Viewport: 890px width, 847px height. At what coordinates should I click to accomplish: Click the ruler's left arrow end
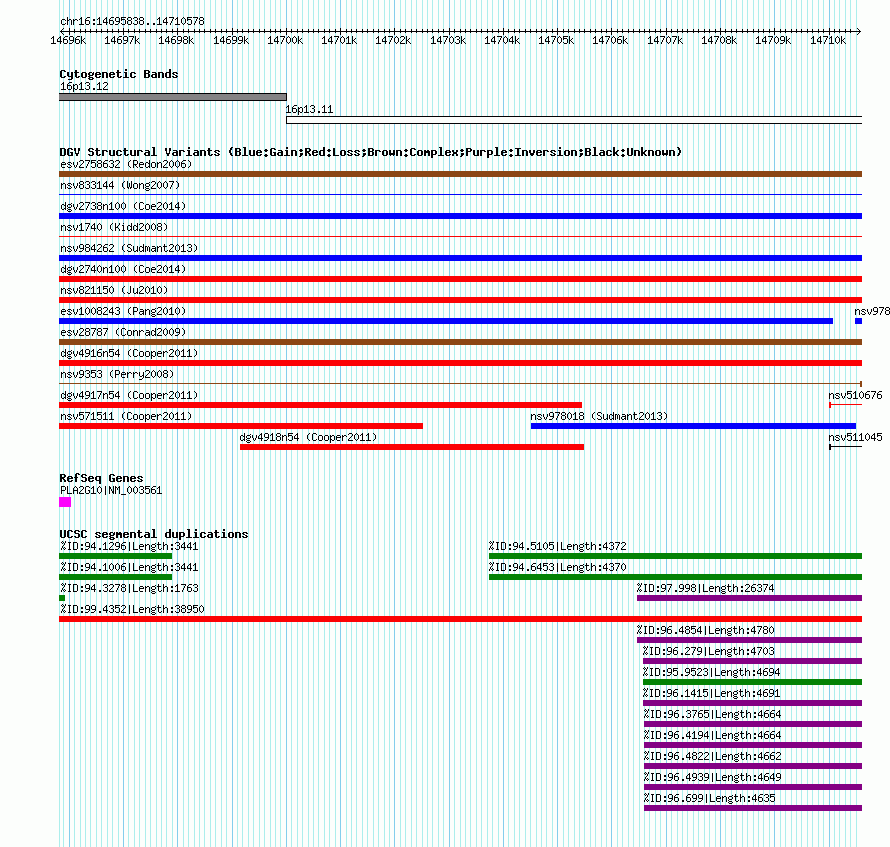point(62,31)
